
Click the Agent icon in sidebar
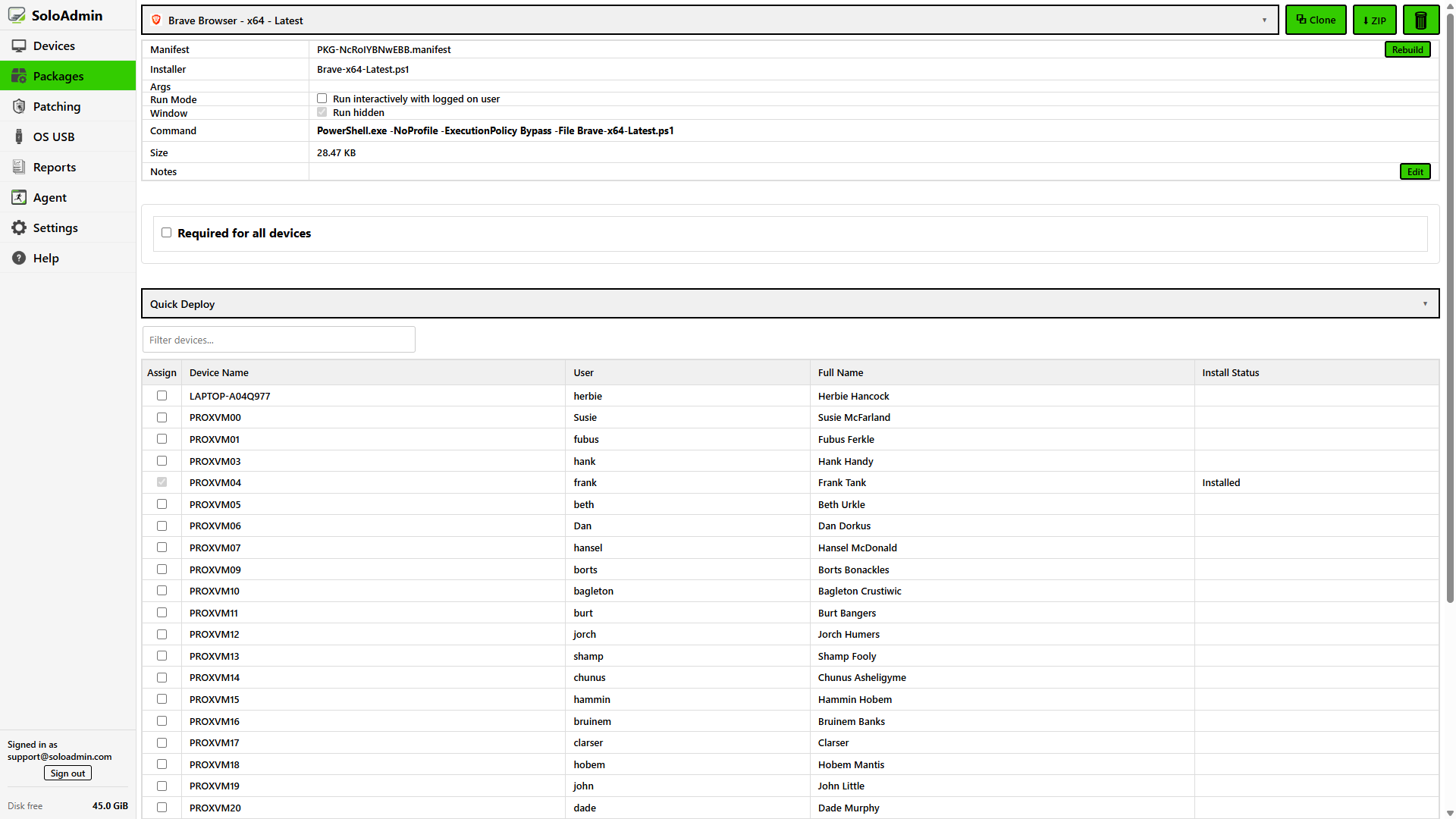[19, 198]
